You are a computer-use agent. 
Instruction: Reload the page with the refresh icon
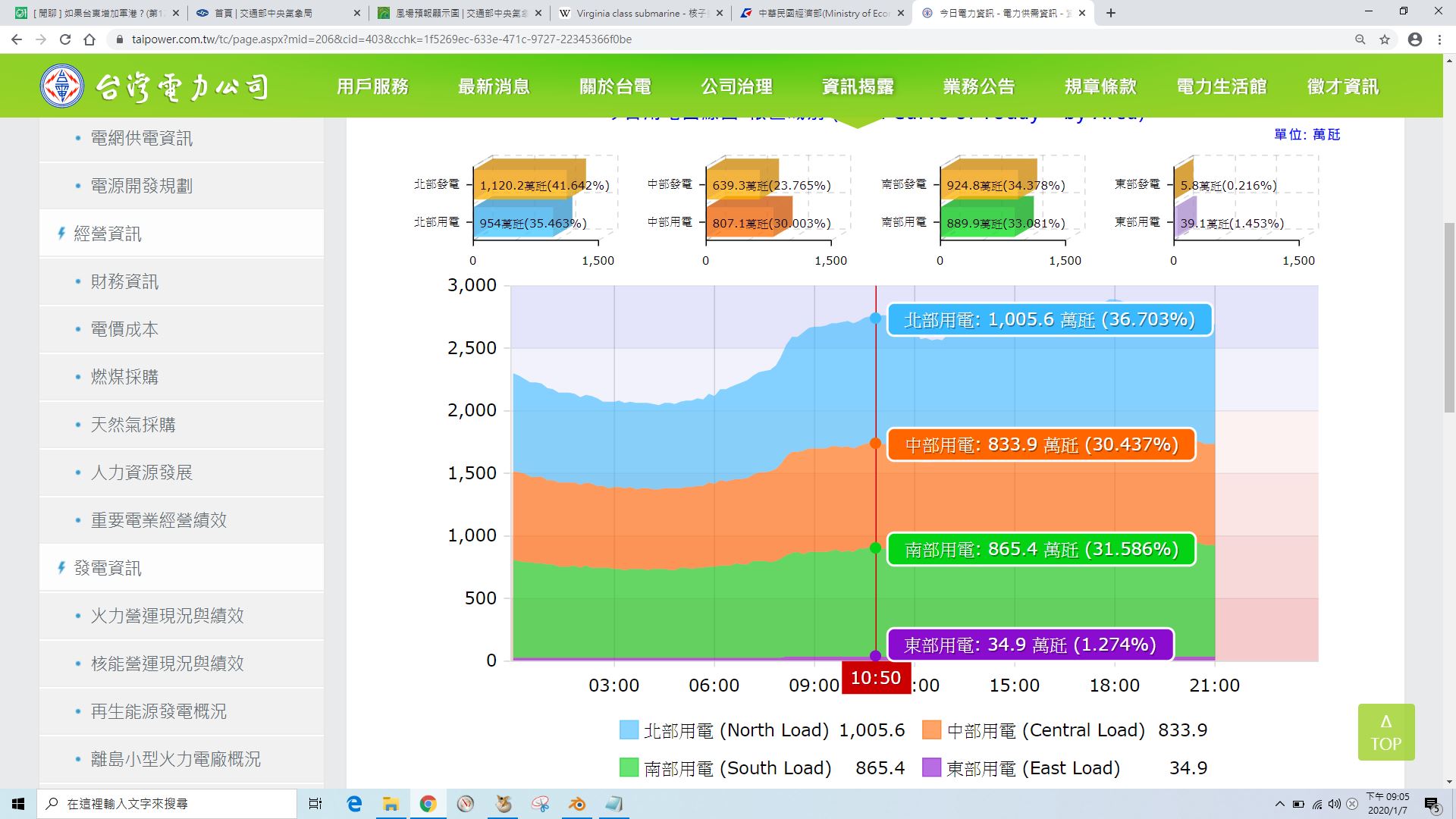point(65,39)
